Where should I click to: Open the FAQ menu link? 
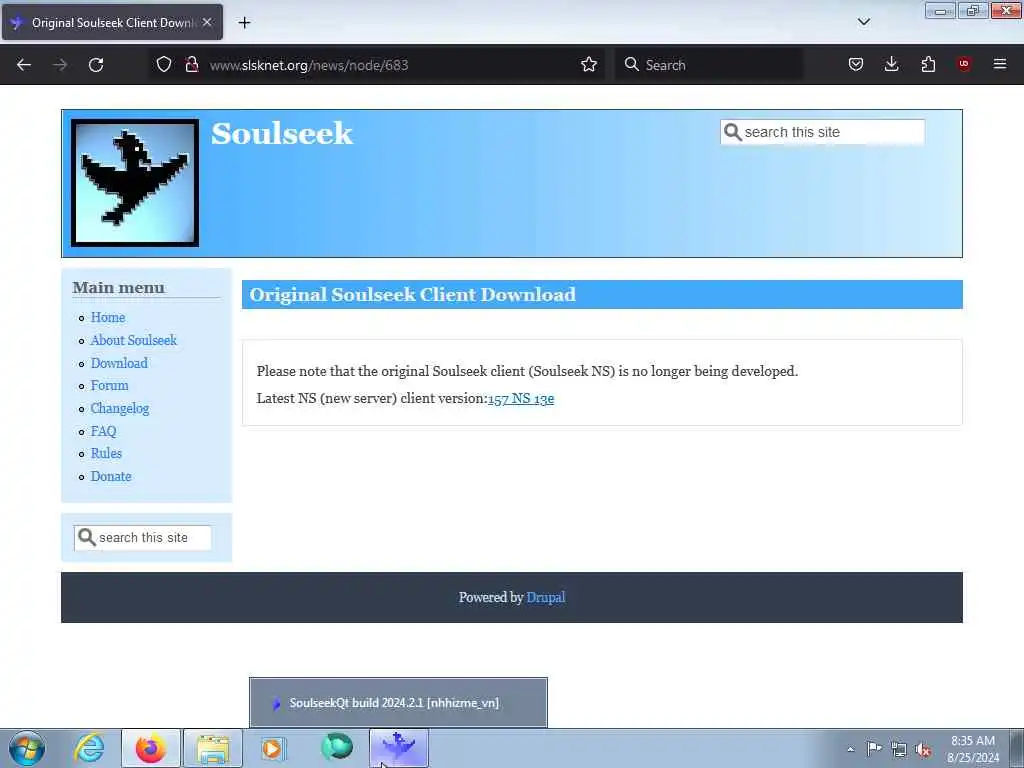pyautogui.click(x=103, y=431)
